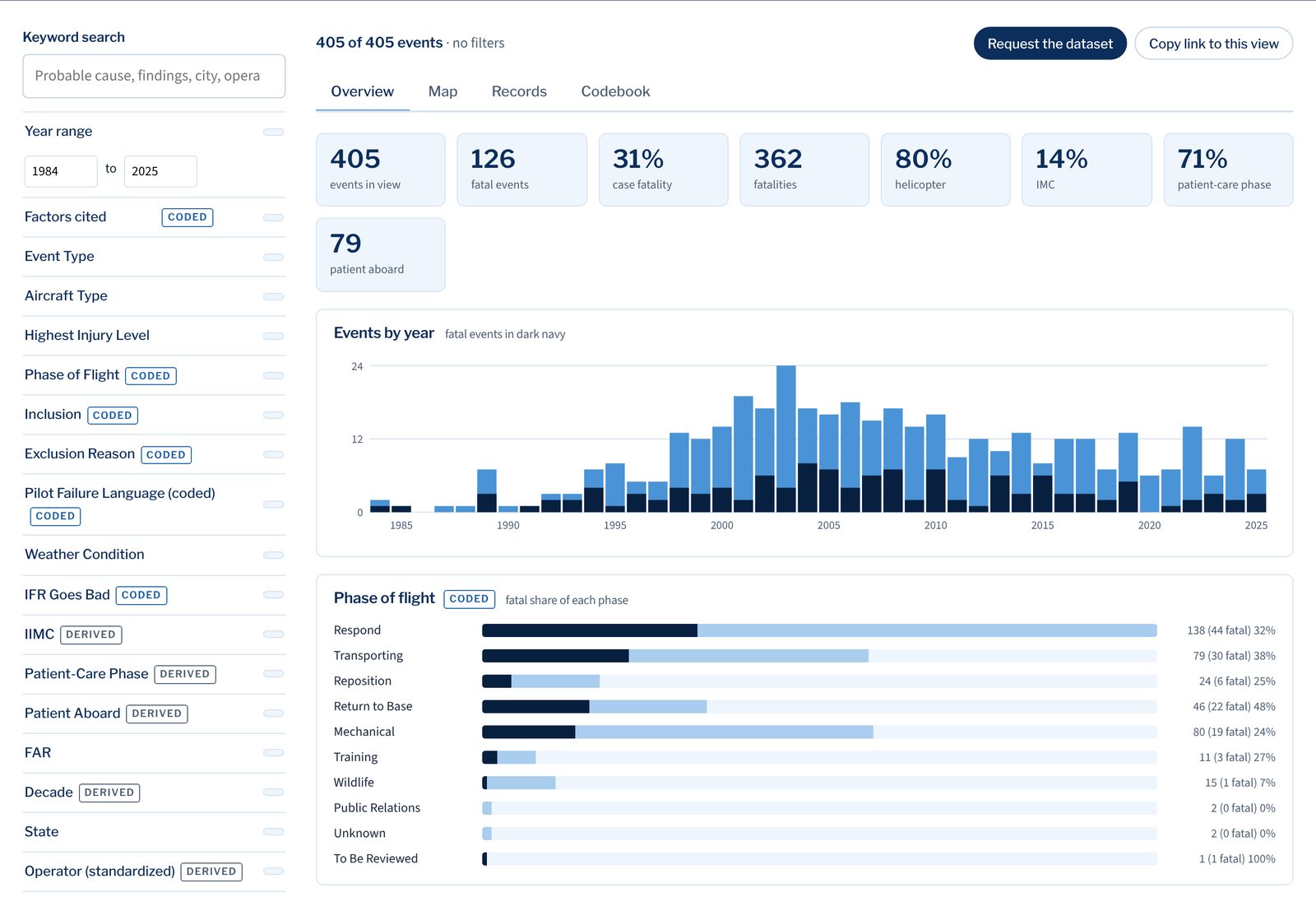1316x897 pixels.
Task: Click the 79 patient aboard card
Action: (x=381, y=254)
